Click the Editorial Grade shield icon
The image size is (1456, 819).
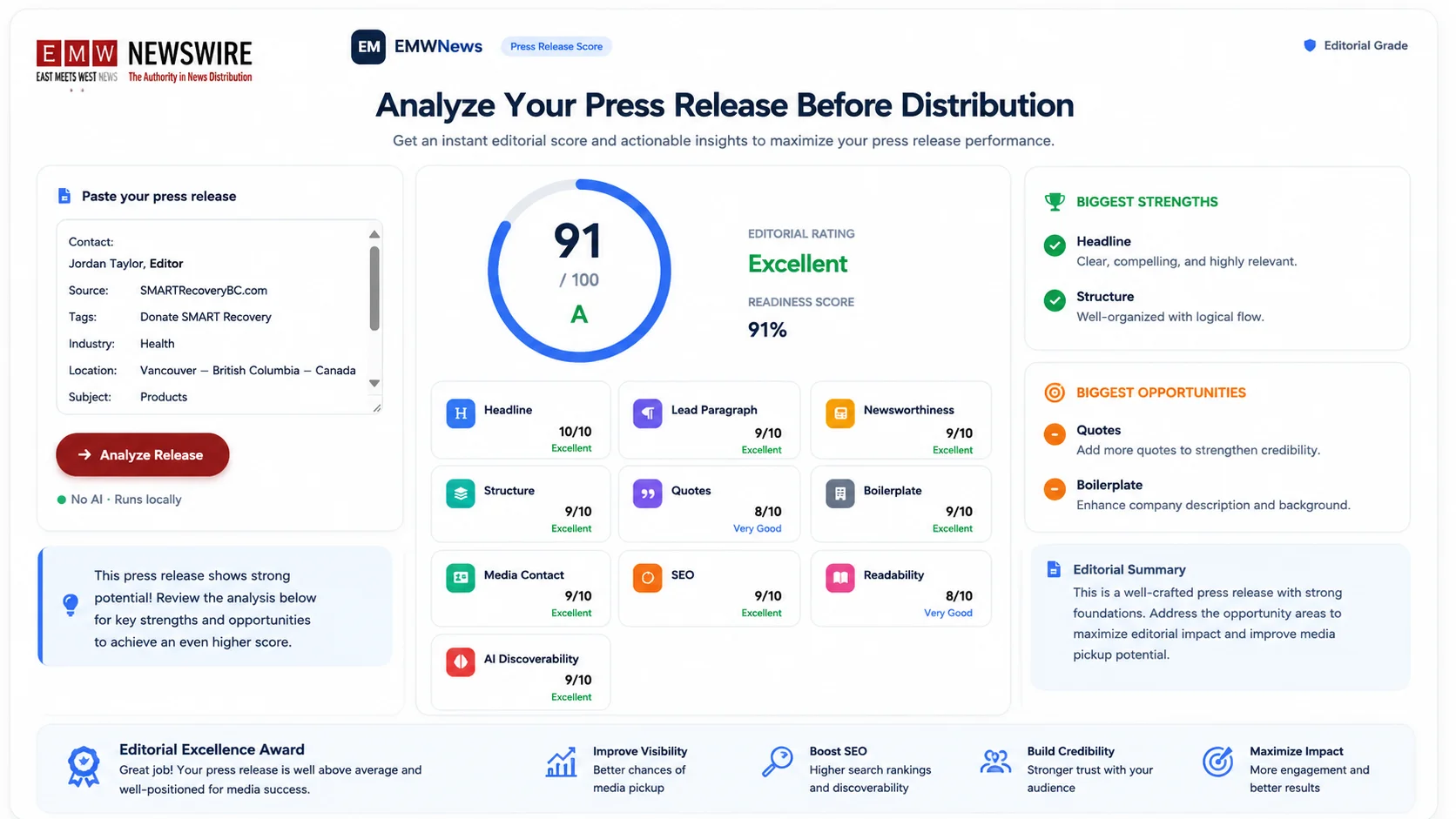[1310, 45]
